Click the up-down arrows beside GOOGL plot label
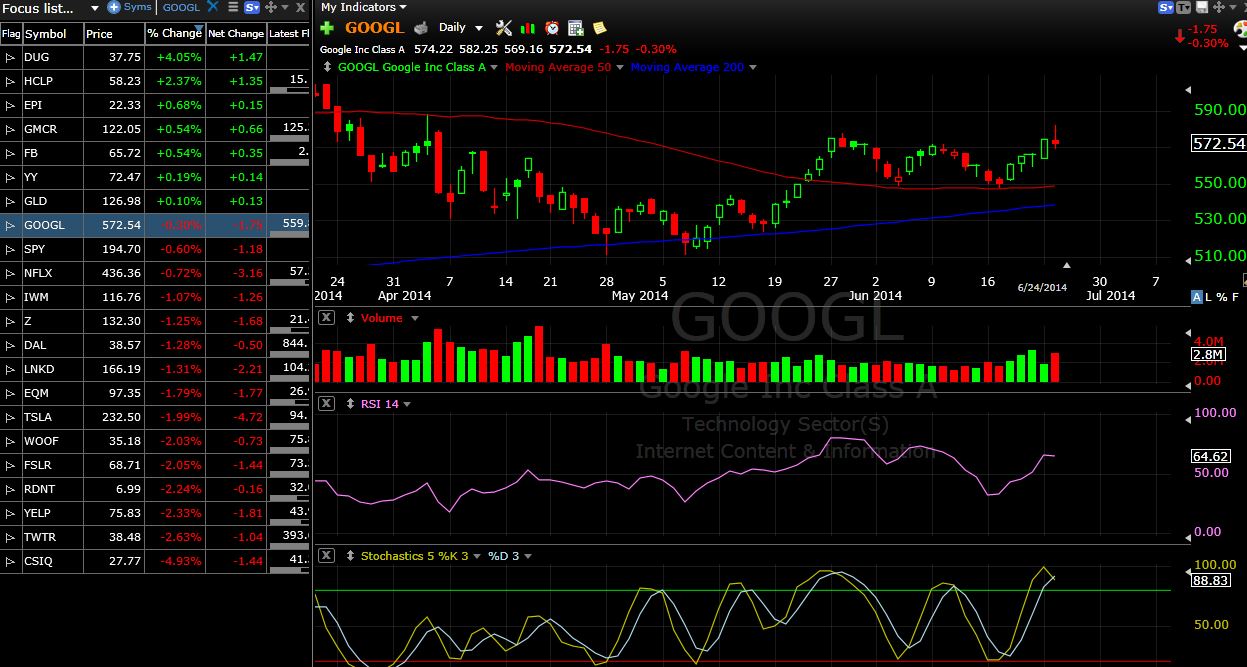The width and height of the screenshot is (1247, 667). [329, 67]
